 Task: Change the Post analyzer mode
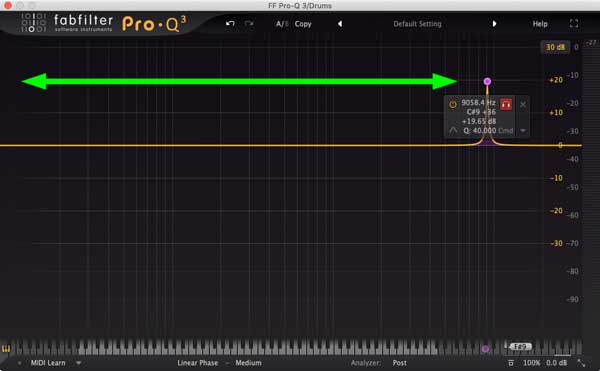[x=399, y=363]
